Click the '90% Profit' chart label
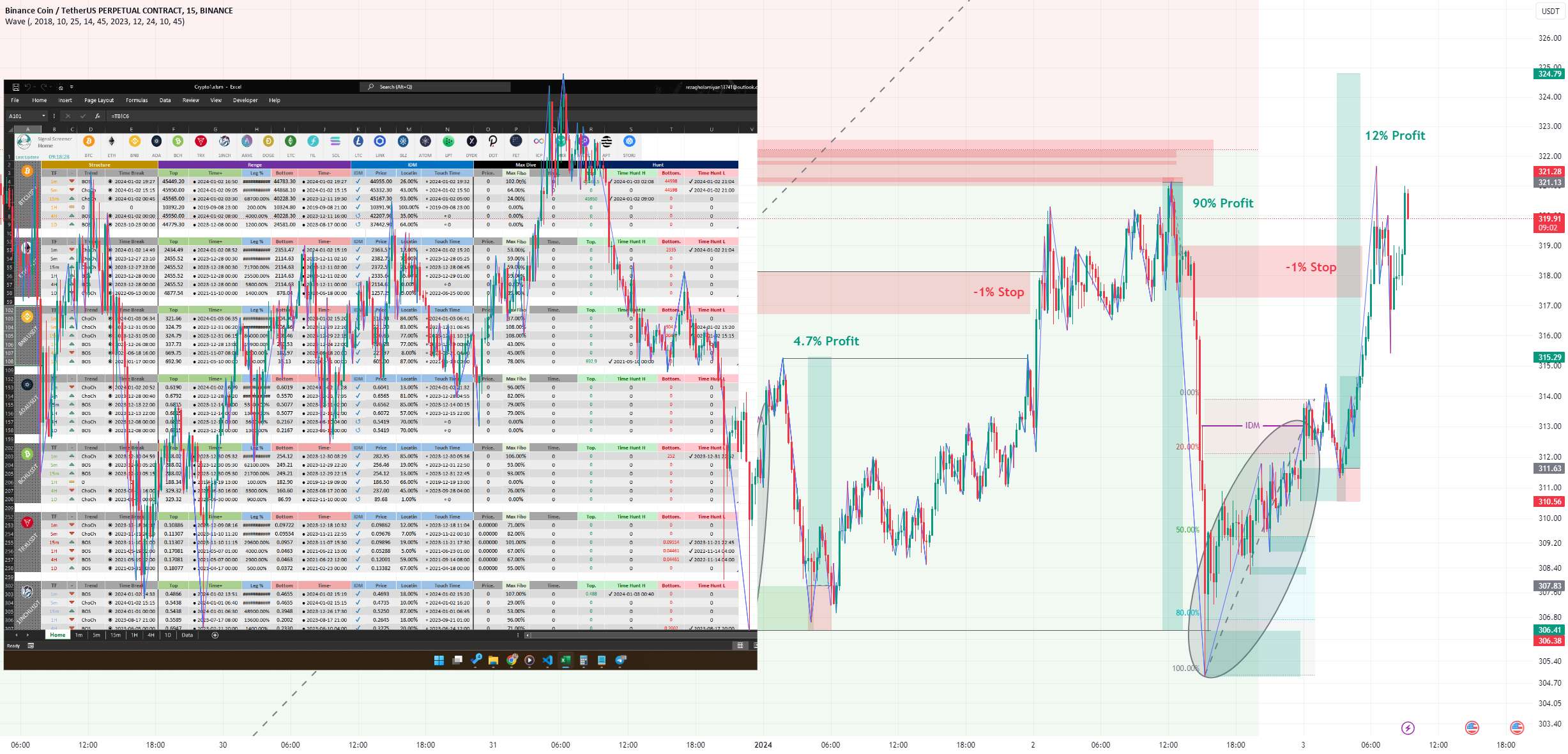The height and width of the screenshot is (754, 1568). click(x=1223, y=203)
